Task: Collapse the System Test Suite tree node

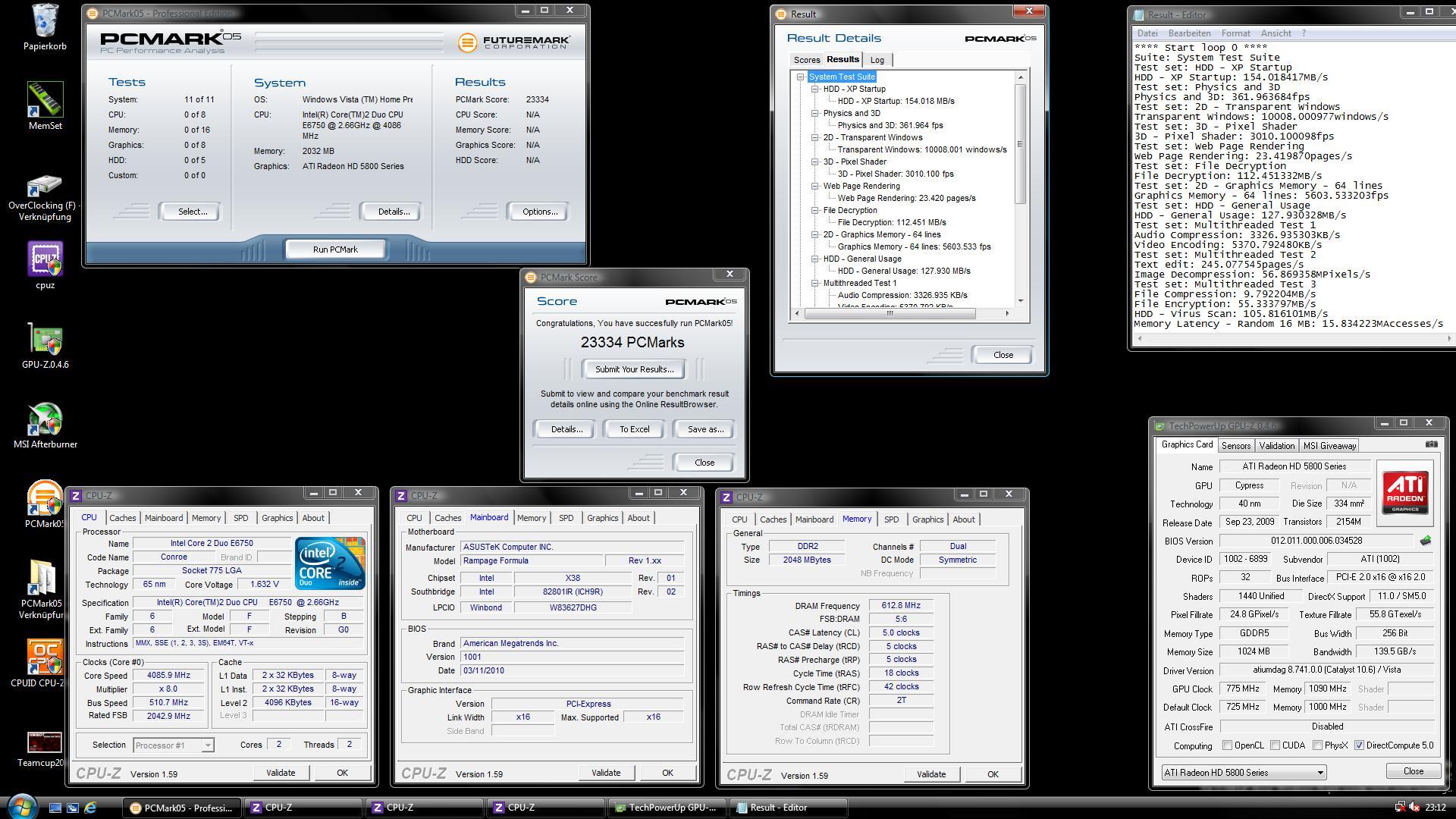Action: [800, 77]
